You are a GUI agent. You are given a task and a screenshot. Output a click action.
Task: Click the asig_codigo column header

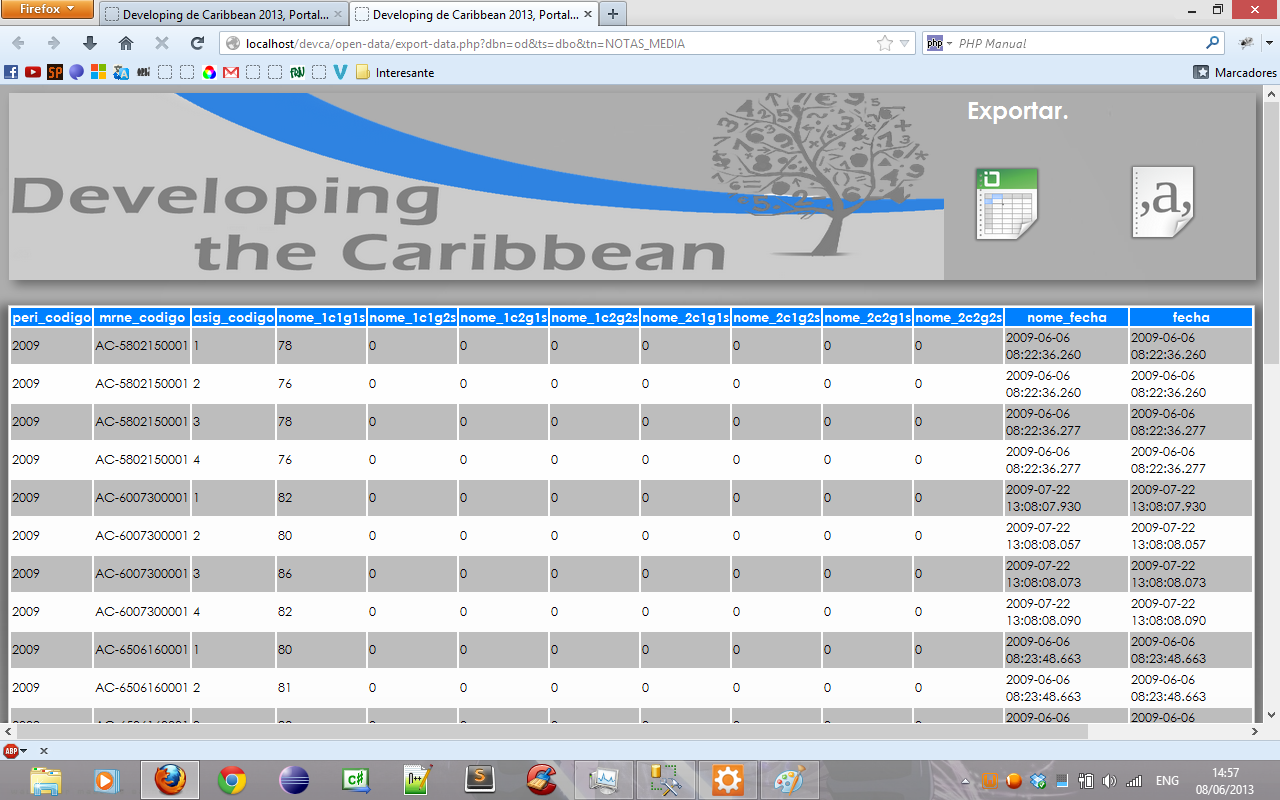[233, 317]
